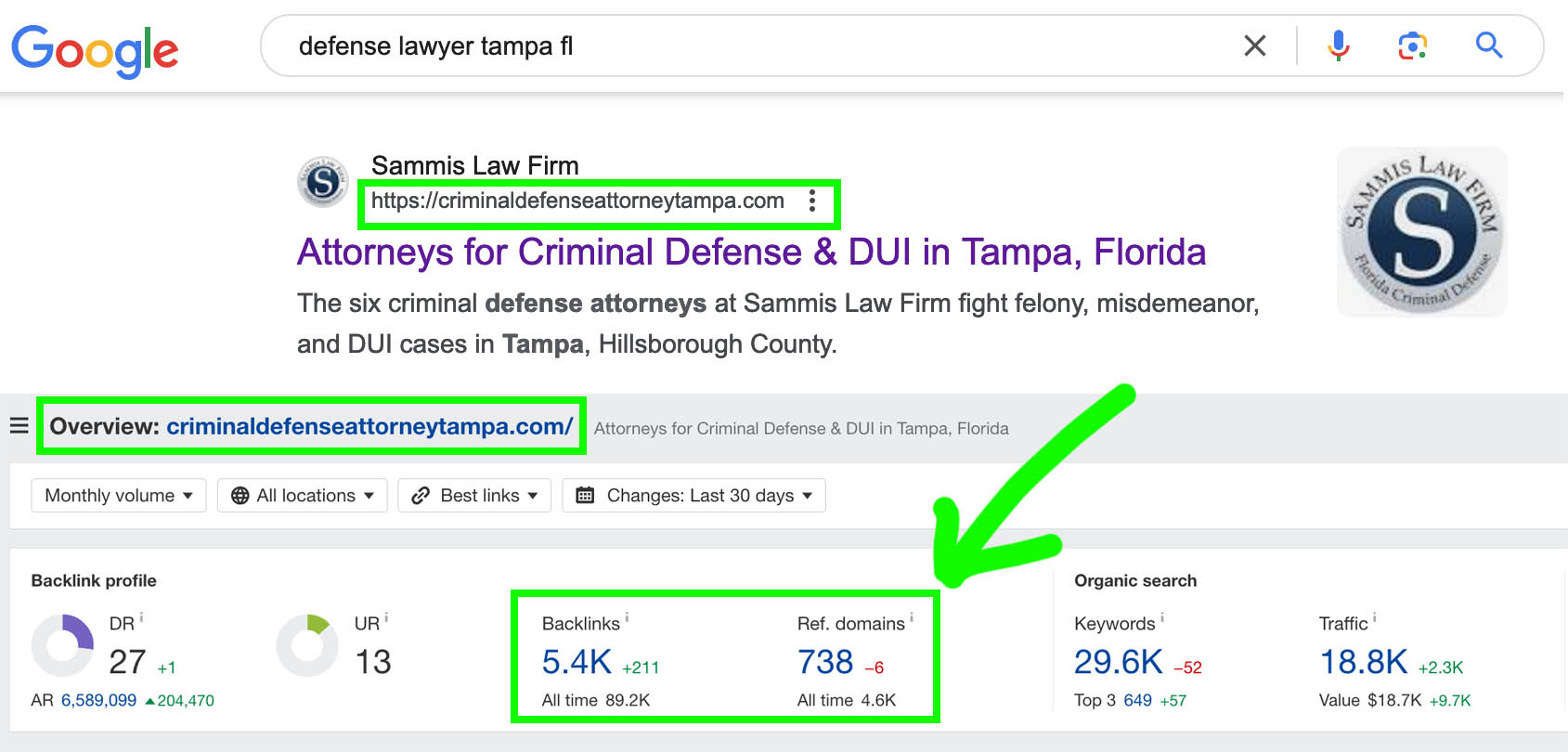1568x752 pixels.
Task: Clear the search query with the X icon
Action: point(1255,45)
